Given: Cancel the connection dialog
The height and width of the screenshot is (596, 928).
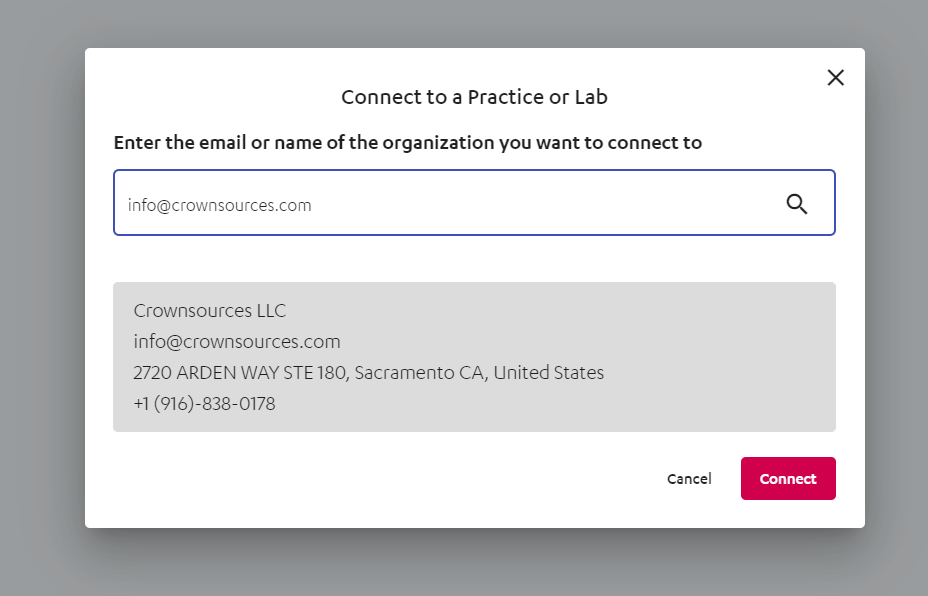Looking at the screenshot, I should [689, 479].
